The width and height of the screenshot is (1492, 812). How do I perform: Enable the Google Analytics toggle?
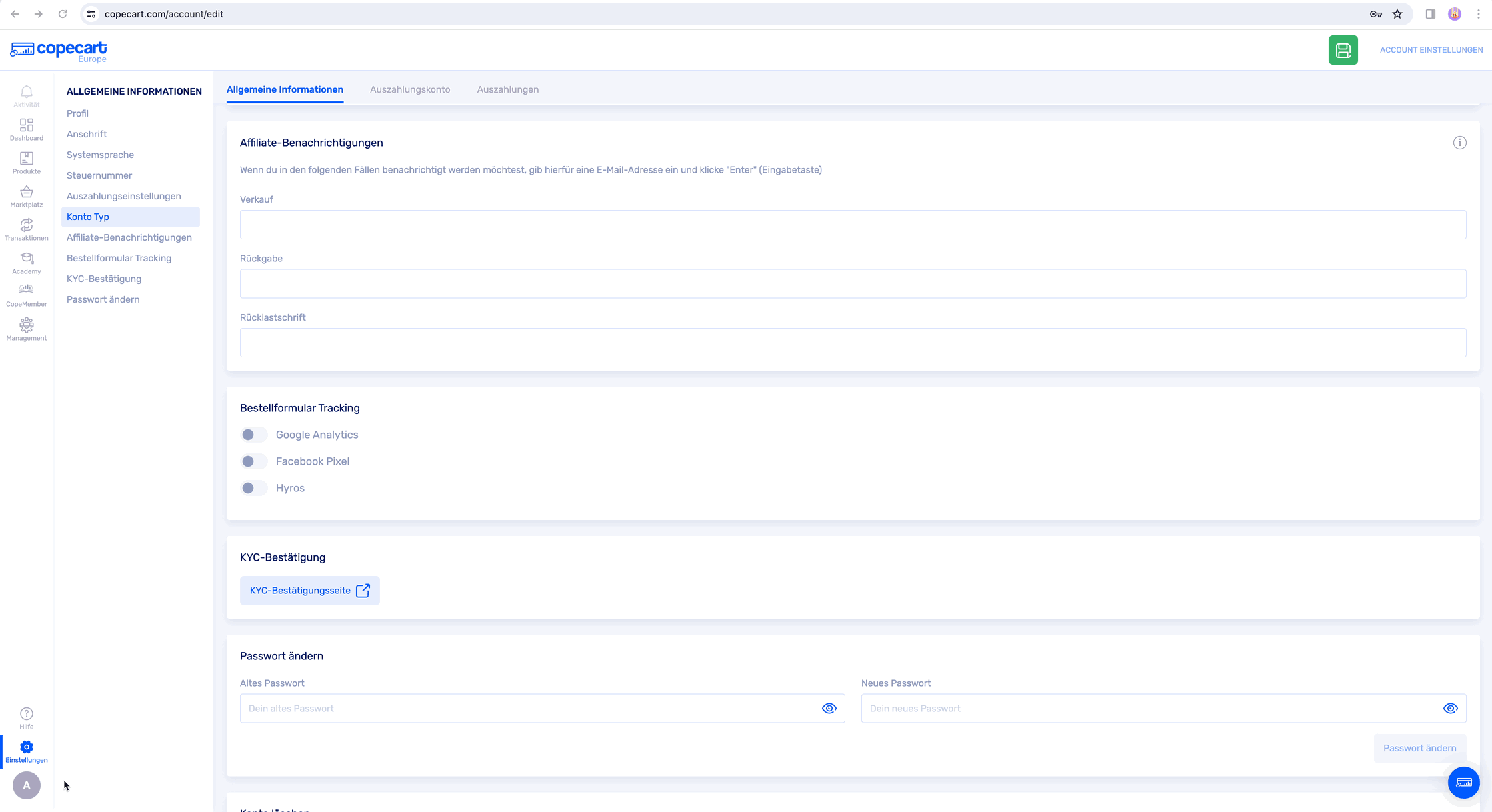point(253,435)
